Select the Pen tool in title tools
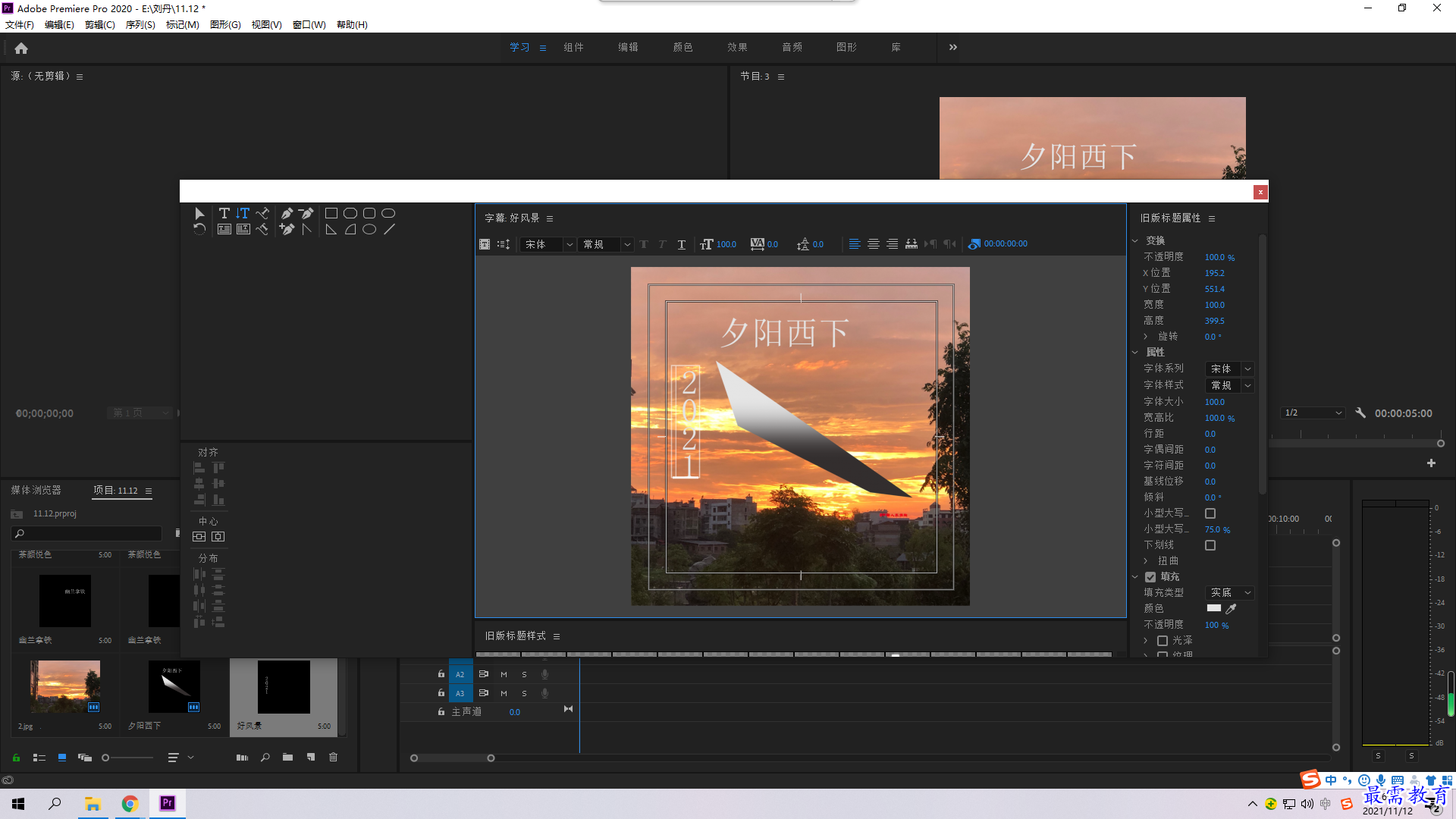The width and height of the screenshot is (1456, 819). click(287, 213)
